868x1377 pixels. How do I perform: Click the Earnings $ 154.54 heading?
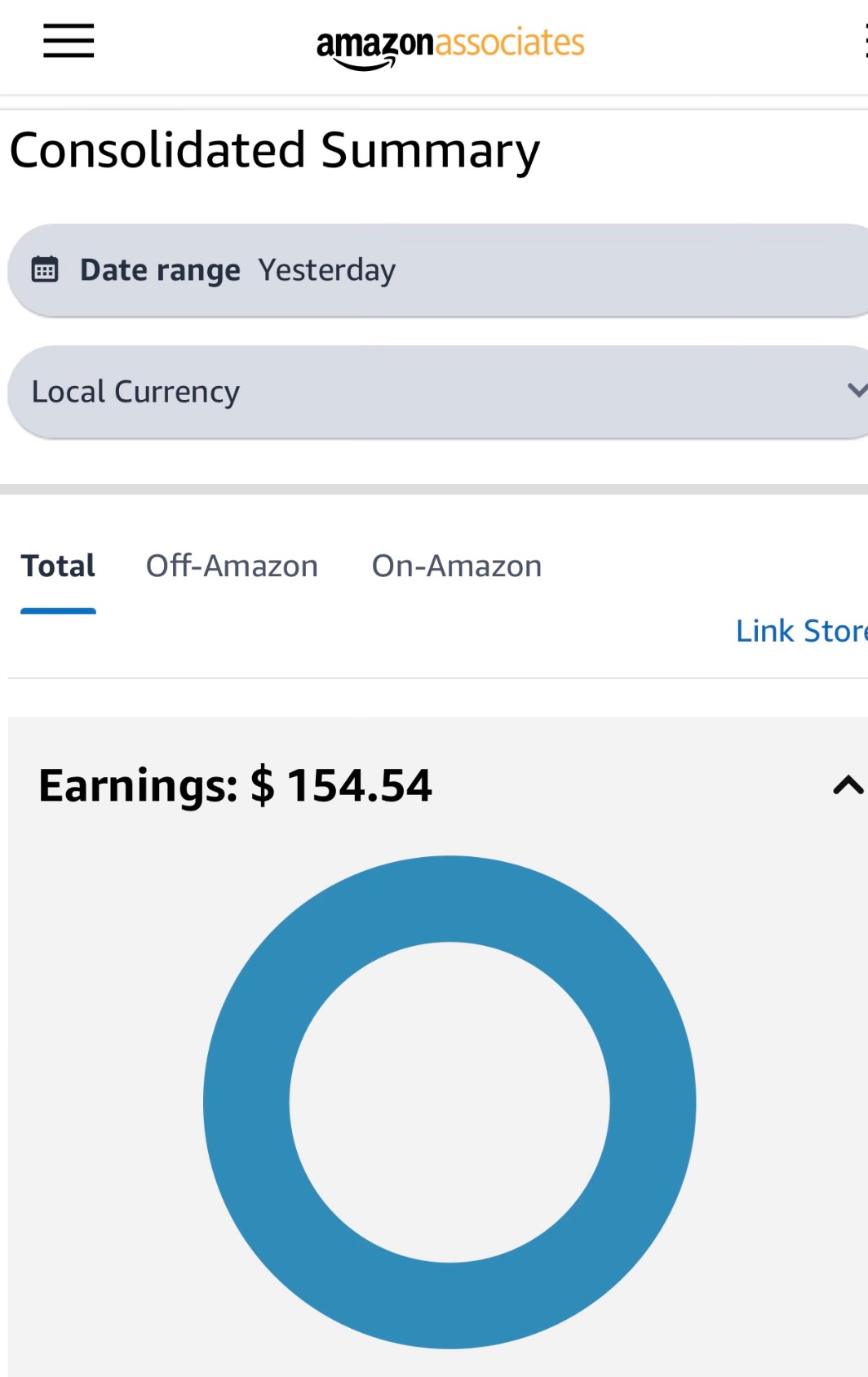click(x=235, y=785)
